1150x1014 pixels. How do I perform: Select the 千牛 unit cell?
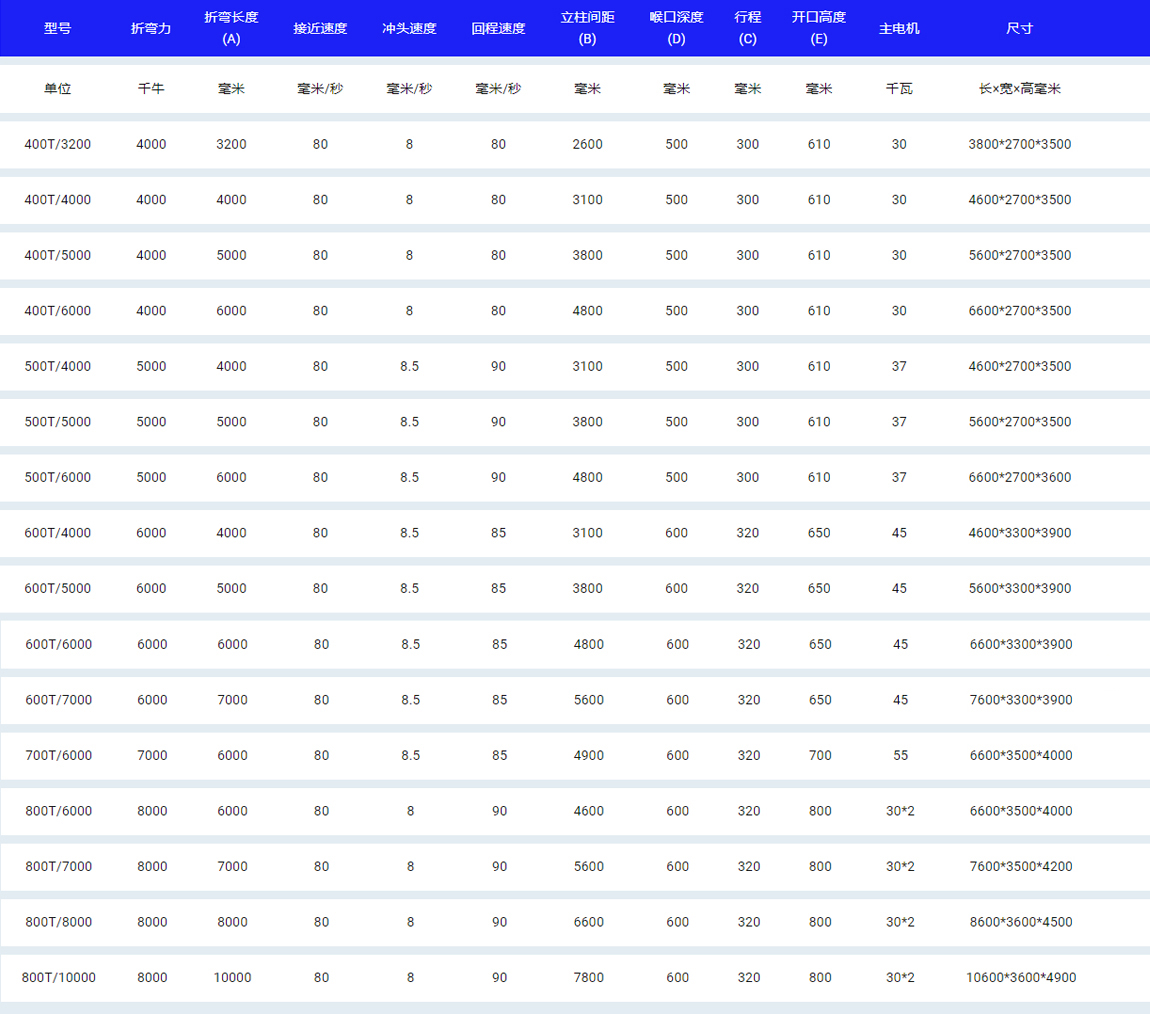pos(151,89)
